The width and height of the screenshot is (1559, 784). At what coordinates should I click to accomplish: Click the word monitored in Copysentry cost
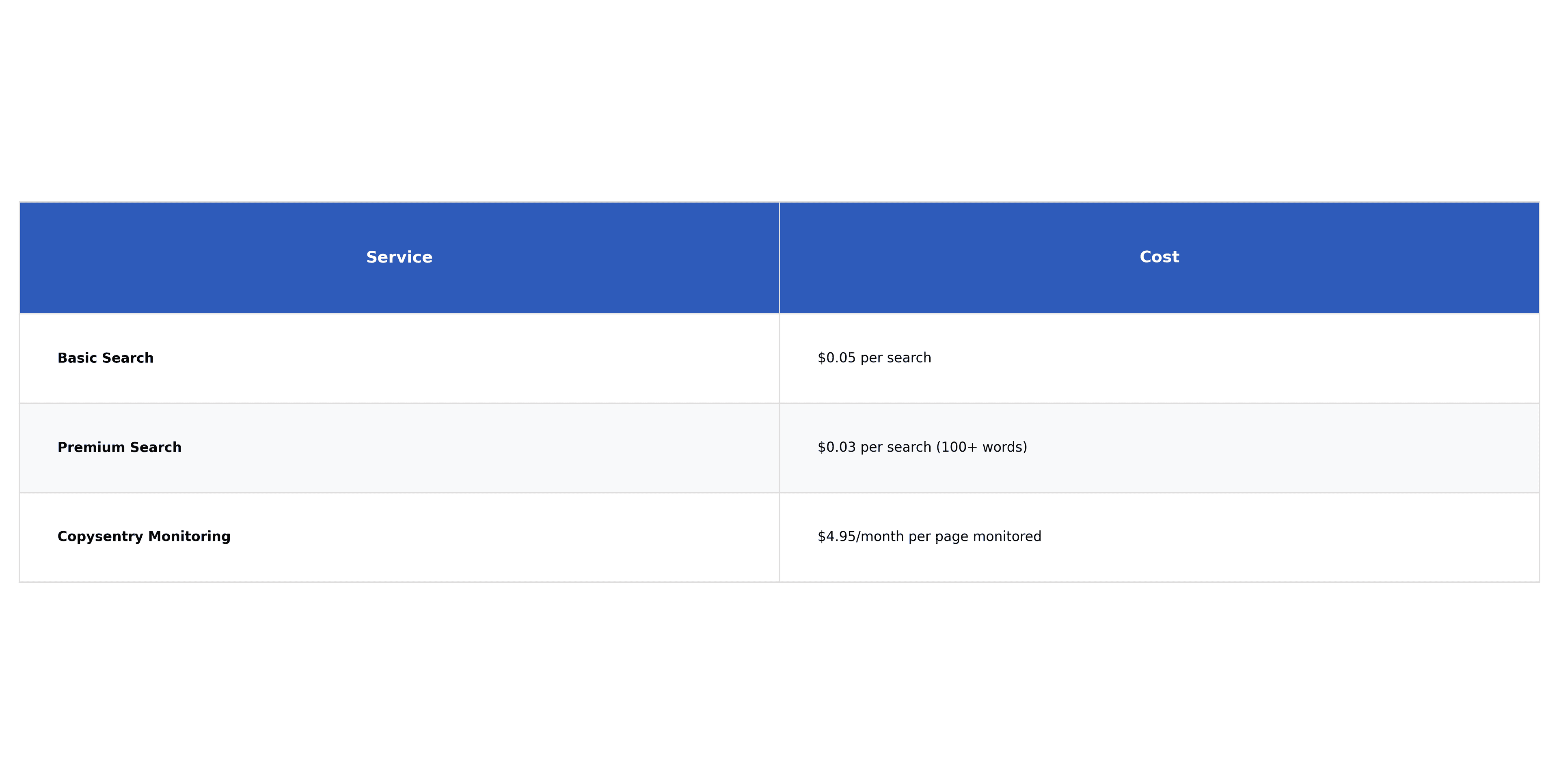[x=1006, y=536]
